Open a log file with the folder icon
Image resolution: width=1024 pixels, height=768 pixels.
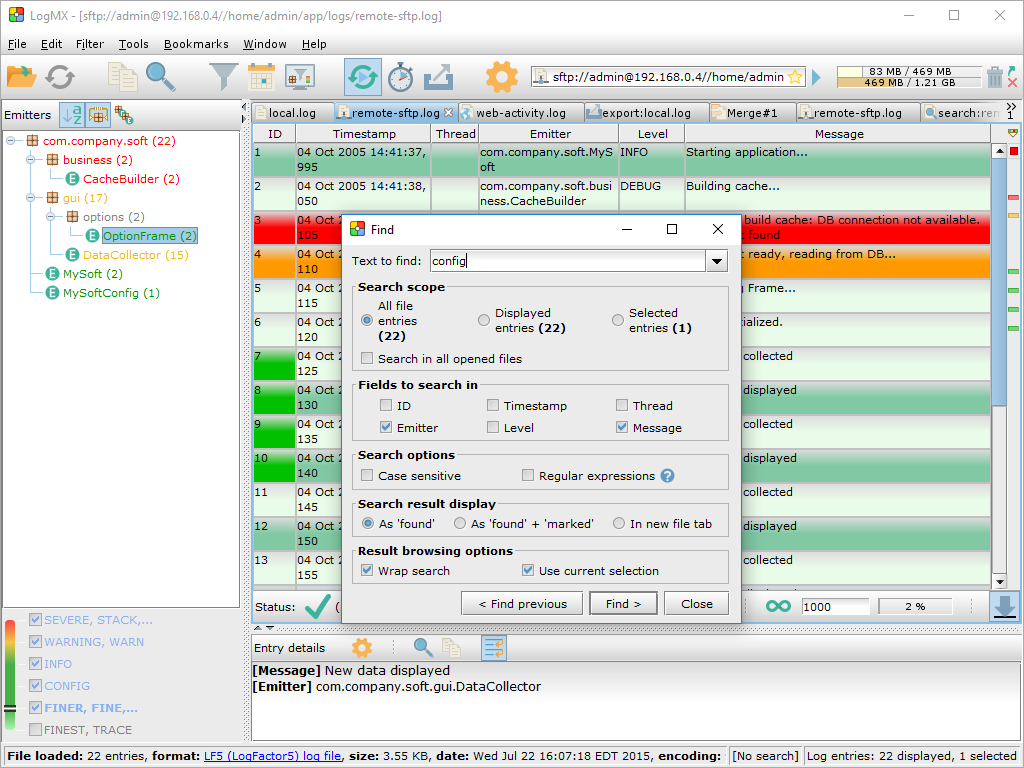tap(21, 76)
